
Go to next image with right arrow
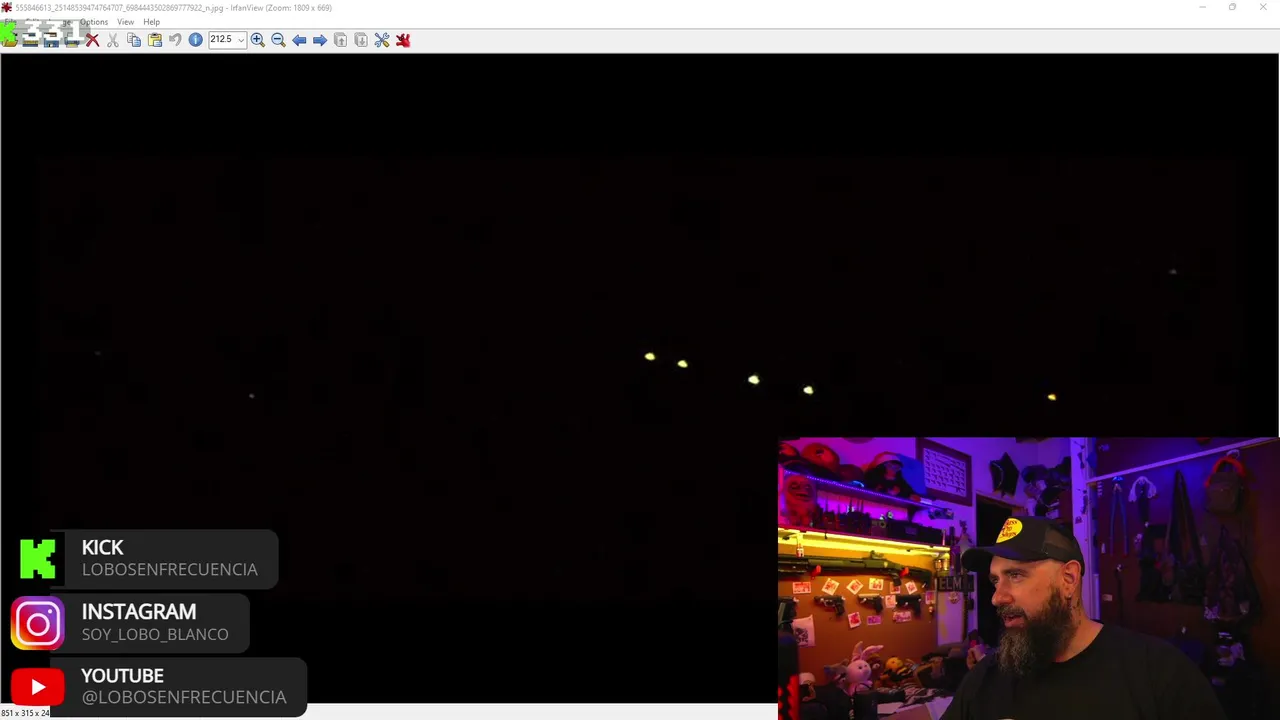click(x=320, y=40)
